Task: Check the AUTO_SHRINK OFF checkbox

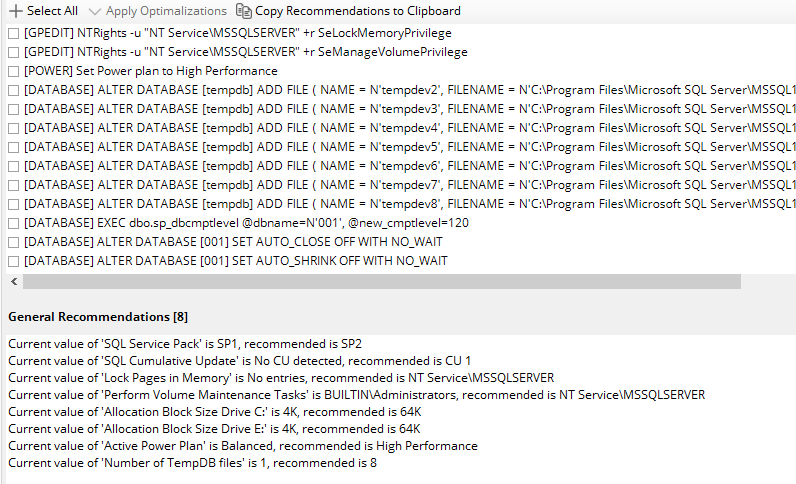Action: (14, 262)
